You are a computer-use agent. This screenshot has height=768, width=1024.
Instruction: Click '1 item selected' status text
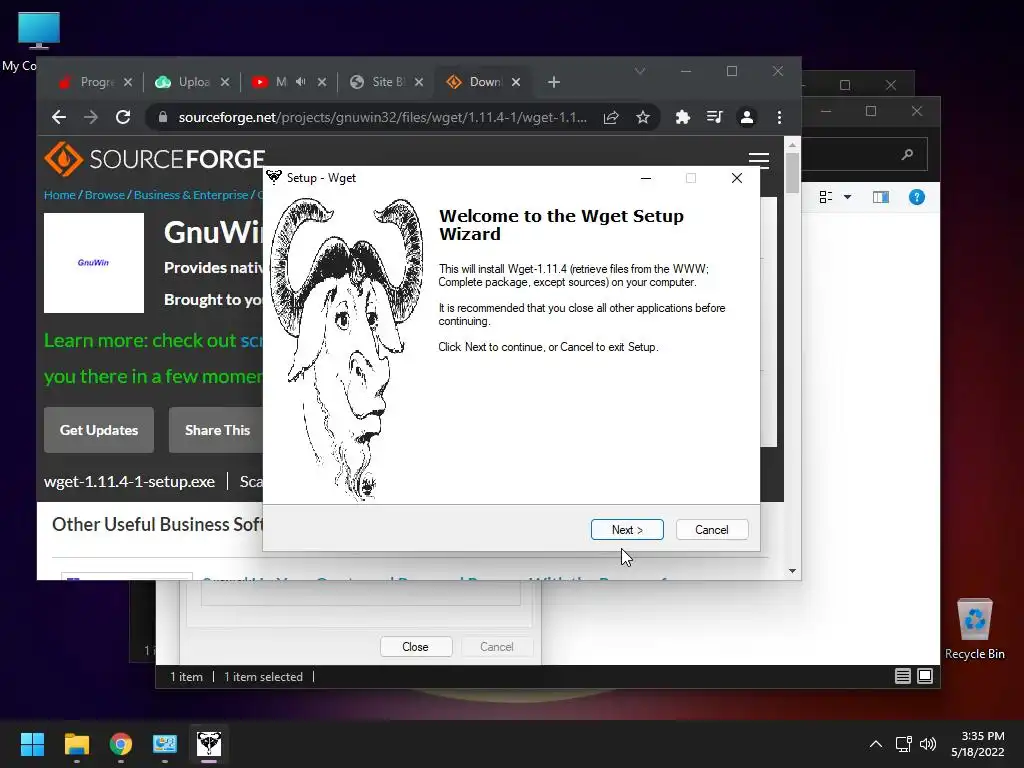(263, 677)
